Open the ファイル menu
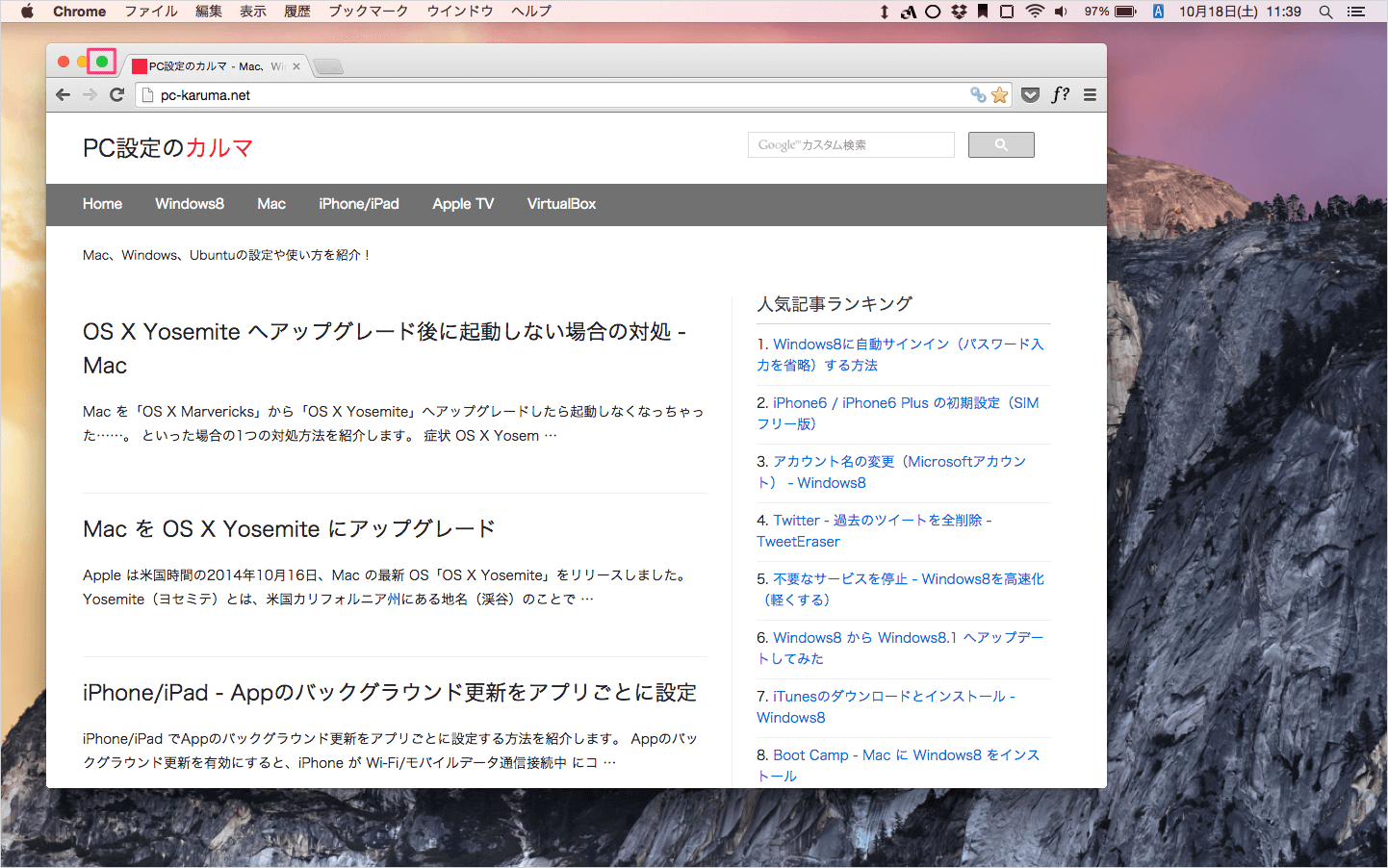Viewport: 1388px width, 868px height. 151,12
